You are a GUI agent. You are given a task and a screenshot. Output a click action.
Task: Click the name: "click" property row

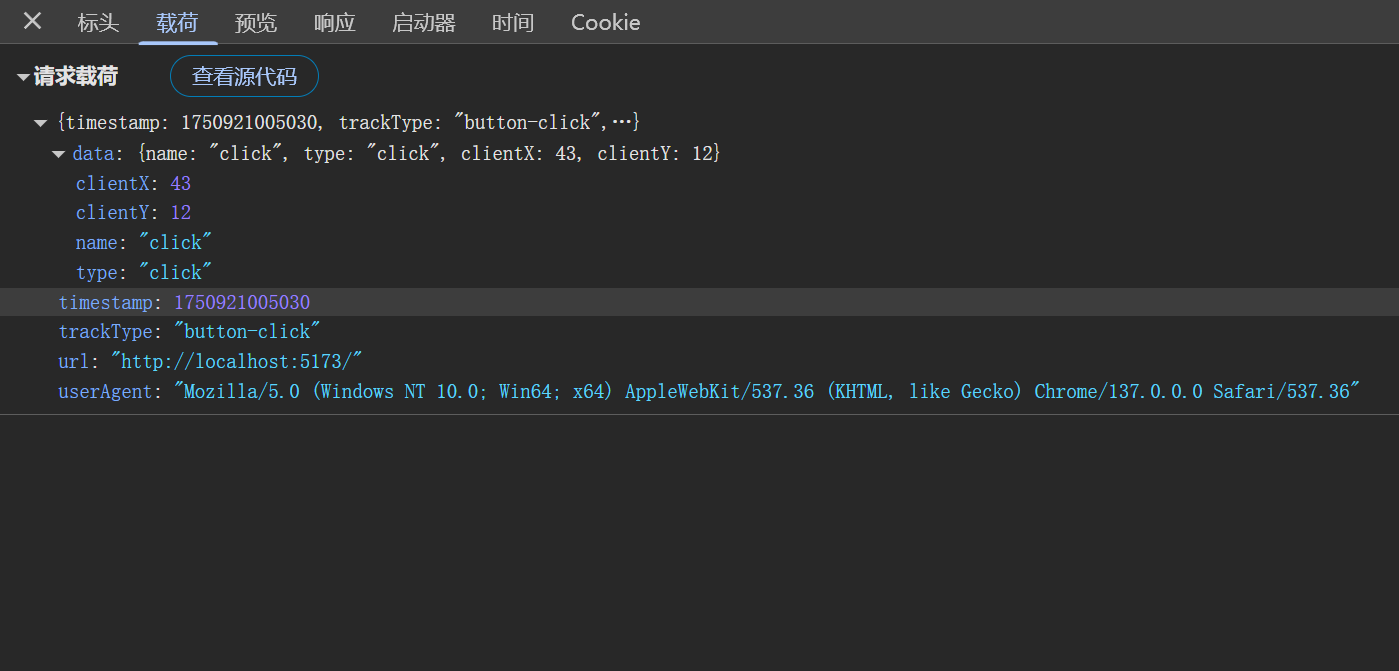tap(144, 243)
